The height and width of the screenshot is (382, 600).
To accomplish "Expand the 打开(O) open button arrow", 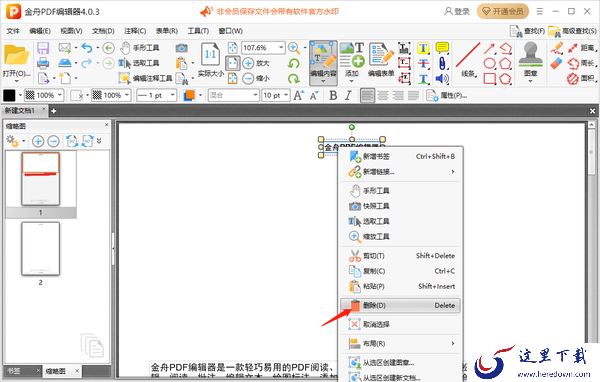I will tap(17, 81).
